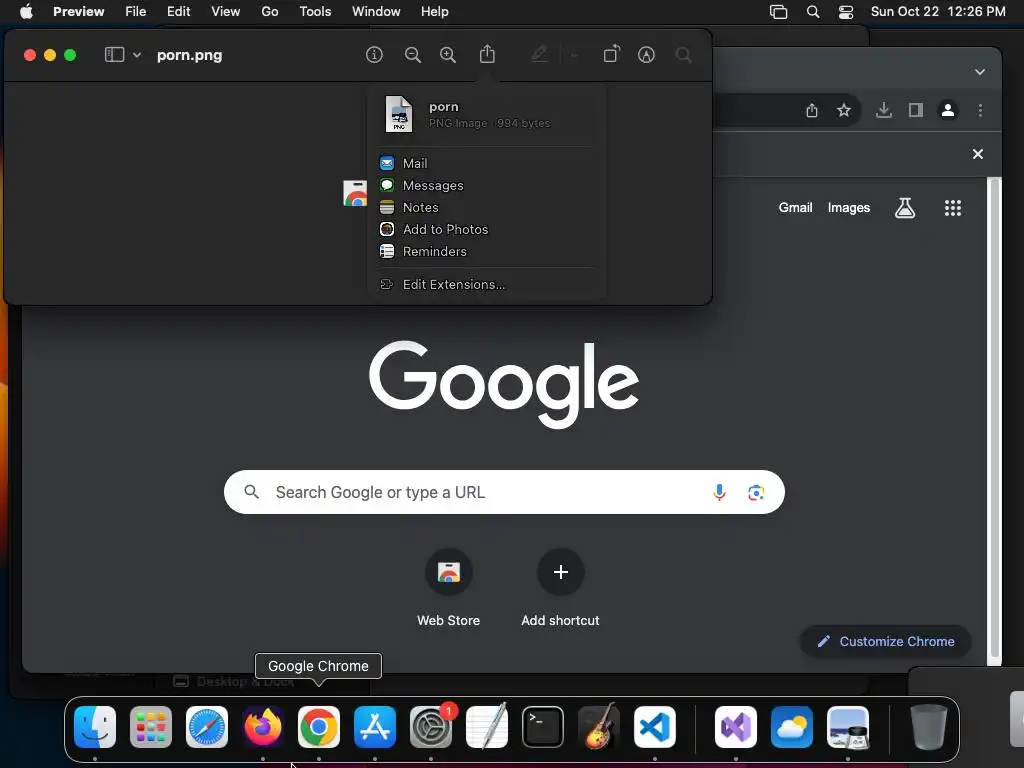Open Firefox from the Dock
Screen dimensions: 1024x768
[263, 727]
